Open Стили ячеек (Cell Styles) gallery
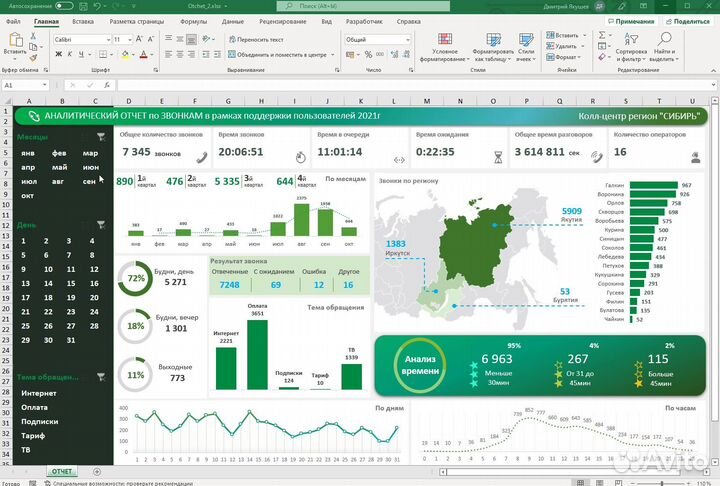The height and width of the screenshot is (486, 720). (x=526, y=48)
